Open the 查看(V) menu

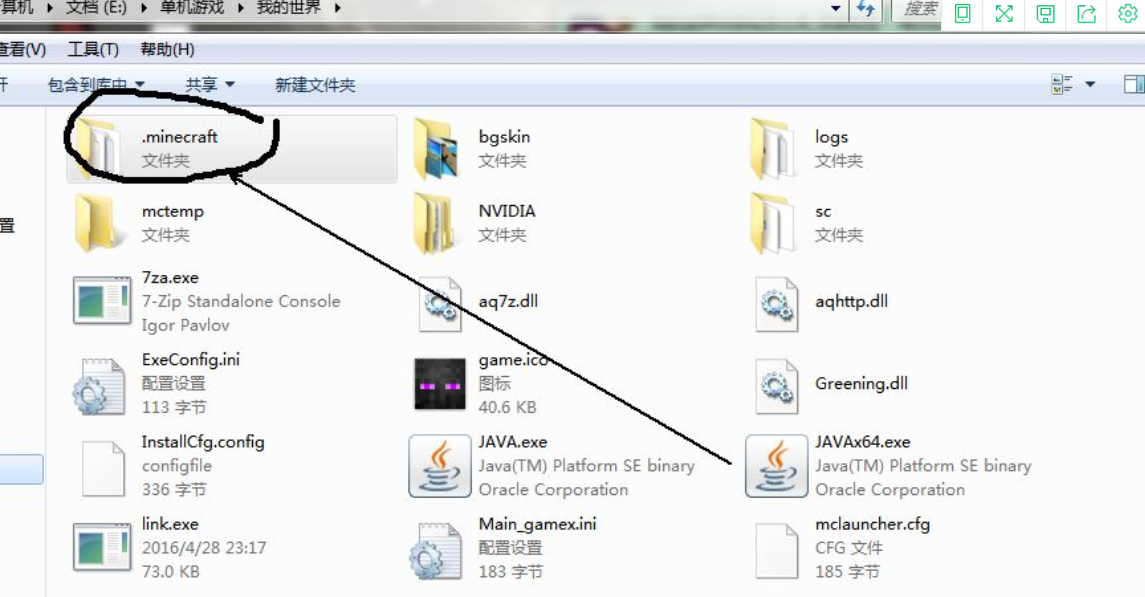click(x=23, y=49)
